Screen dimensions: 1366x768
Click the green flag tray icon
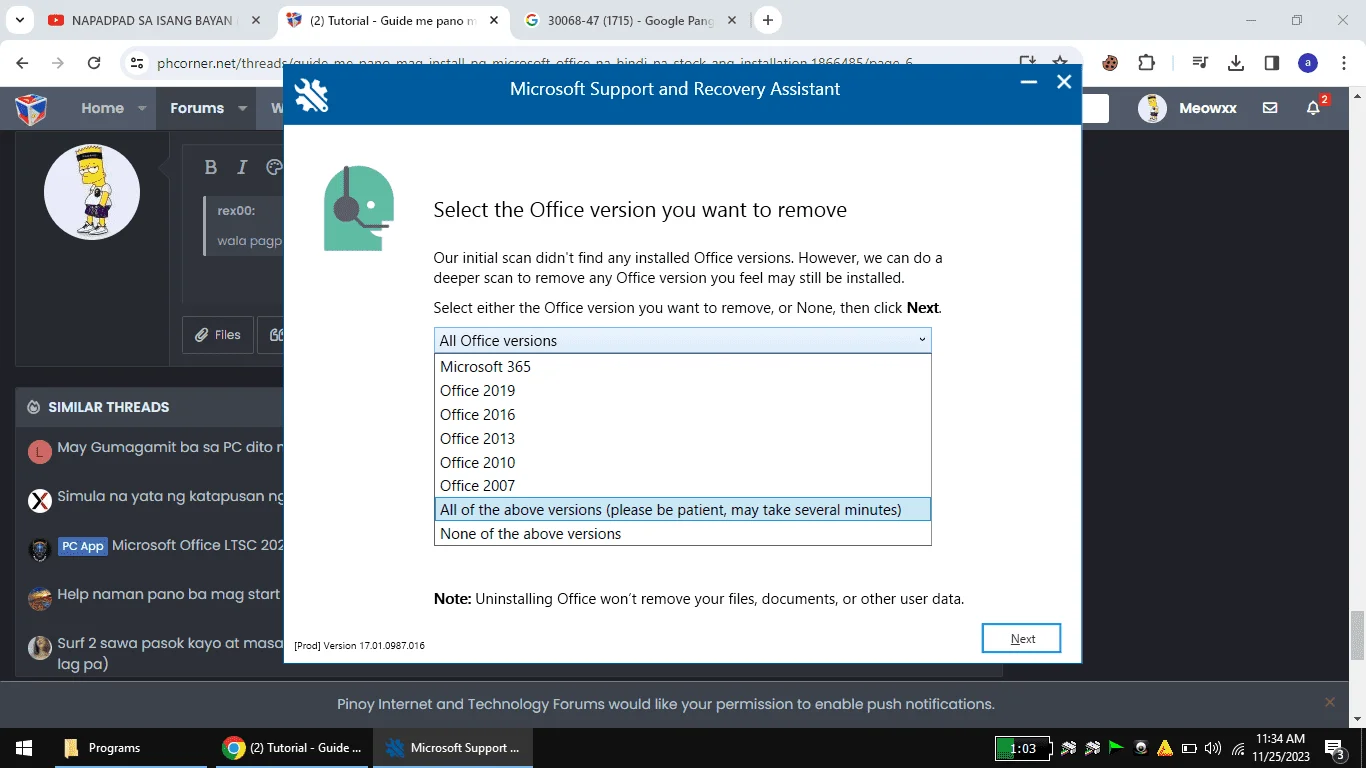click(x=1116, y=748)
